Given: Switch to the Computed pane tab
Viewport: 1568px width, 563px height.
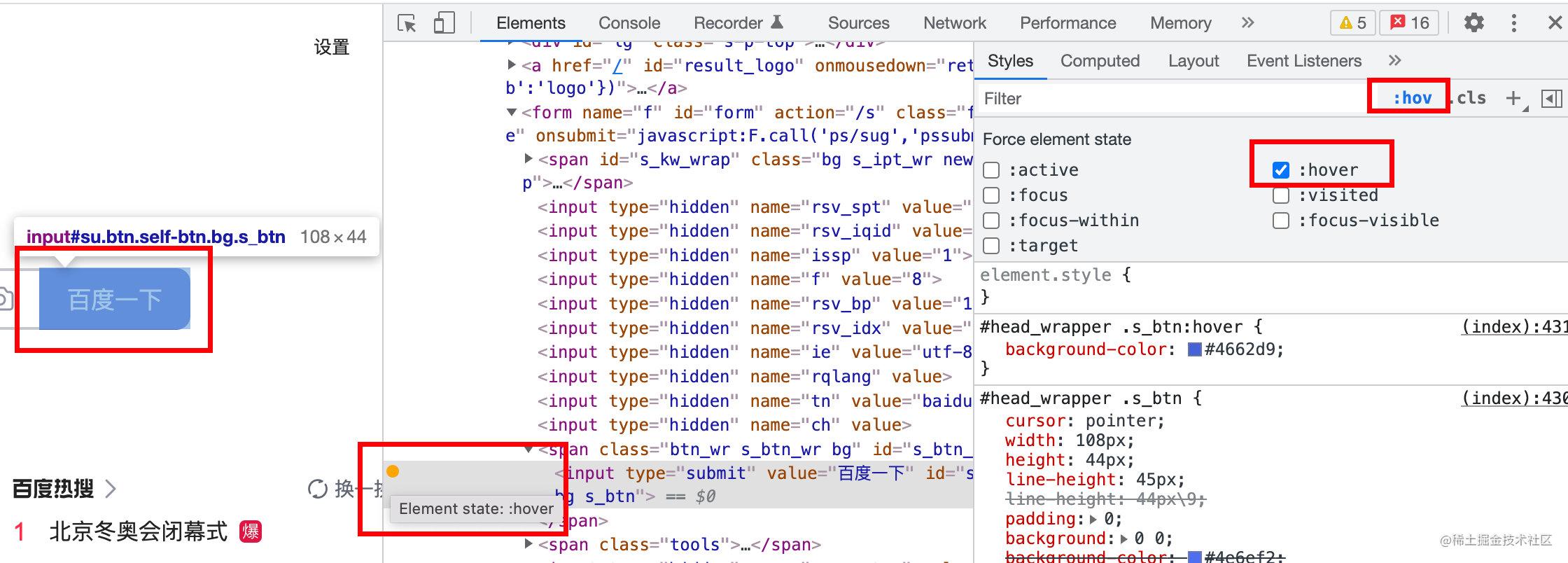Looking at the screenshot, I should [x=1100, y=61].
